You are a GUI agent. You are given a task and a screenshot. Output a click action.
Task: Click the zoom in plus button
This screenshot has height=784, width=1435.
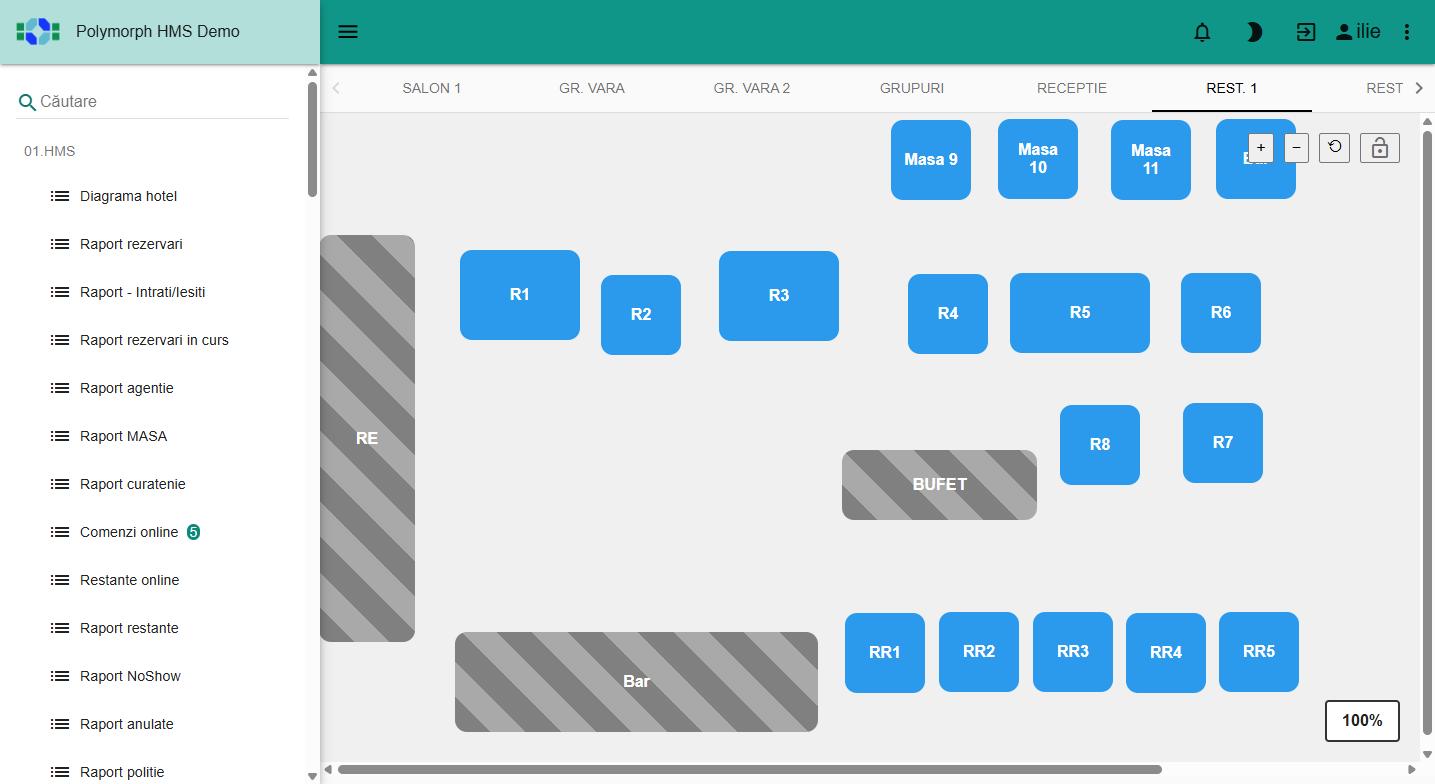pyautogui.click(x=1261, y=148)
